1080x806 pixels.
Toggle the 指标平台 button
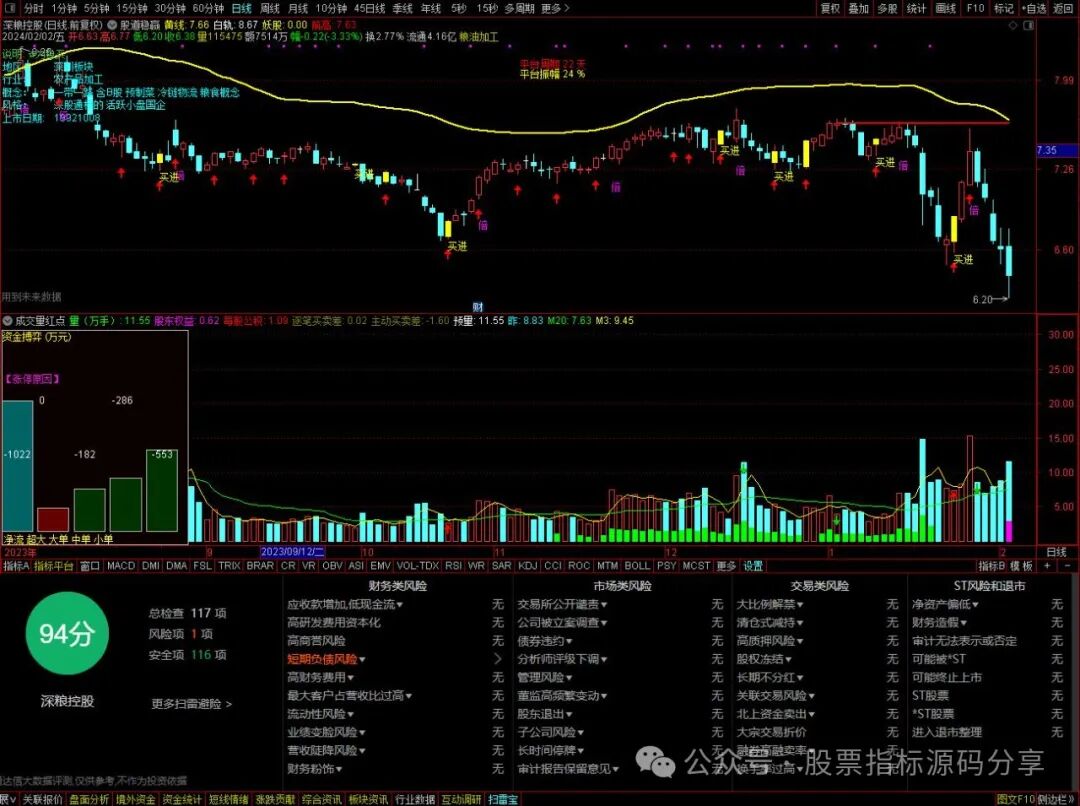click(x=54, y=566)
